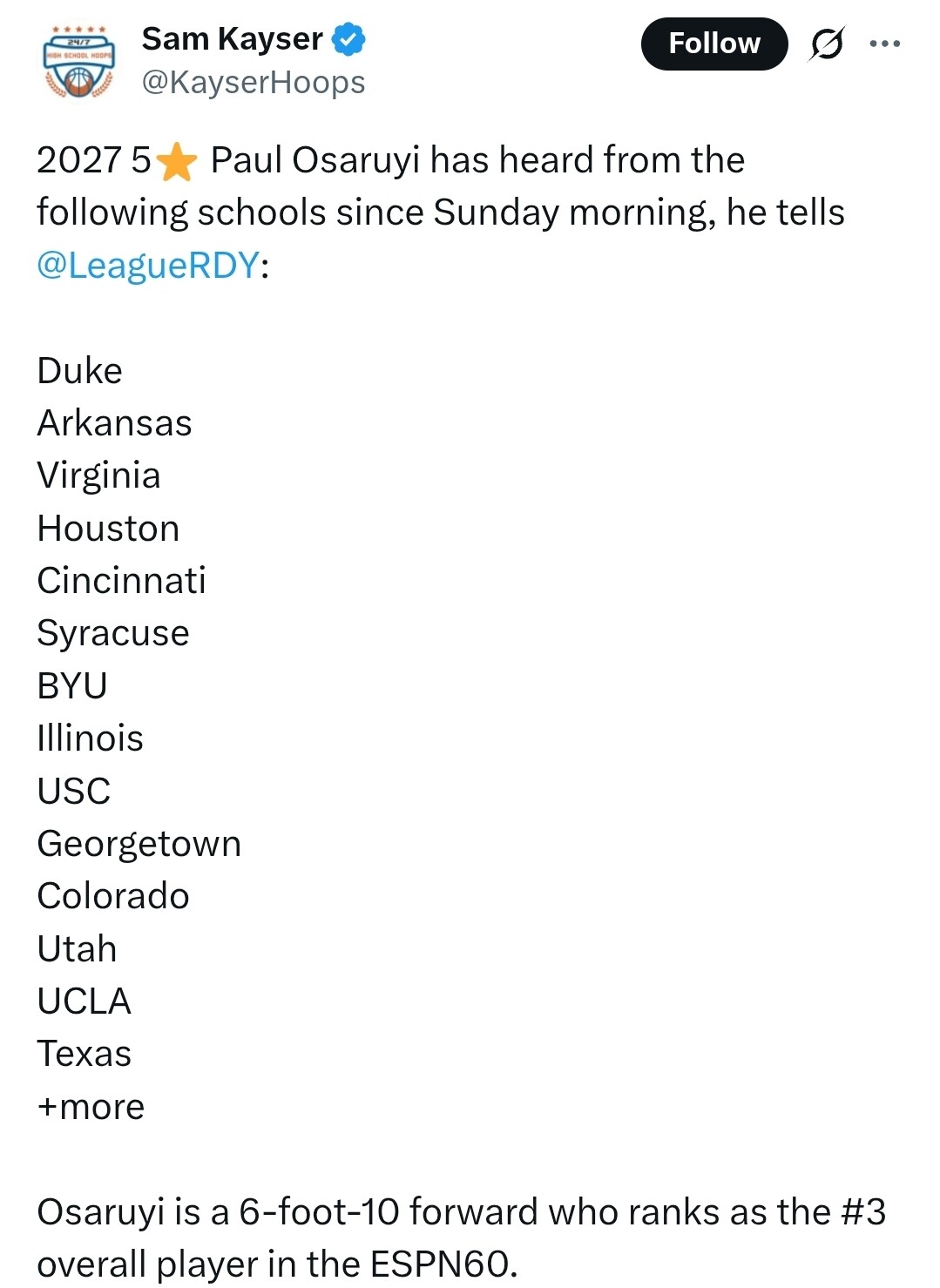Open the three-dot more options menu
Image resolution: width=940 pixels, height=1288 pixels.
[885, 44]
